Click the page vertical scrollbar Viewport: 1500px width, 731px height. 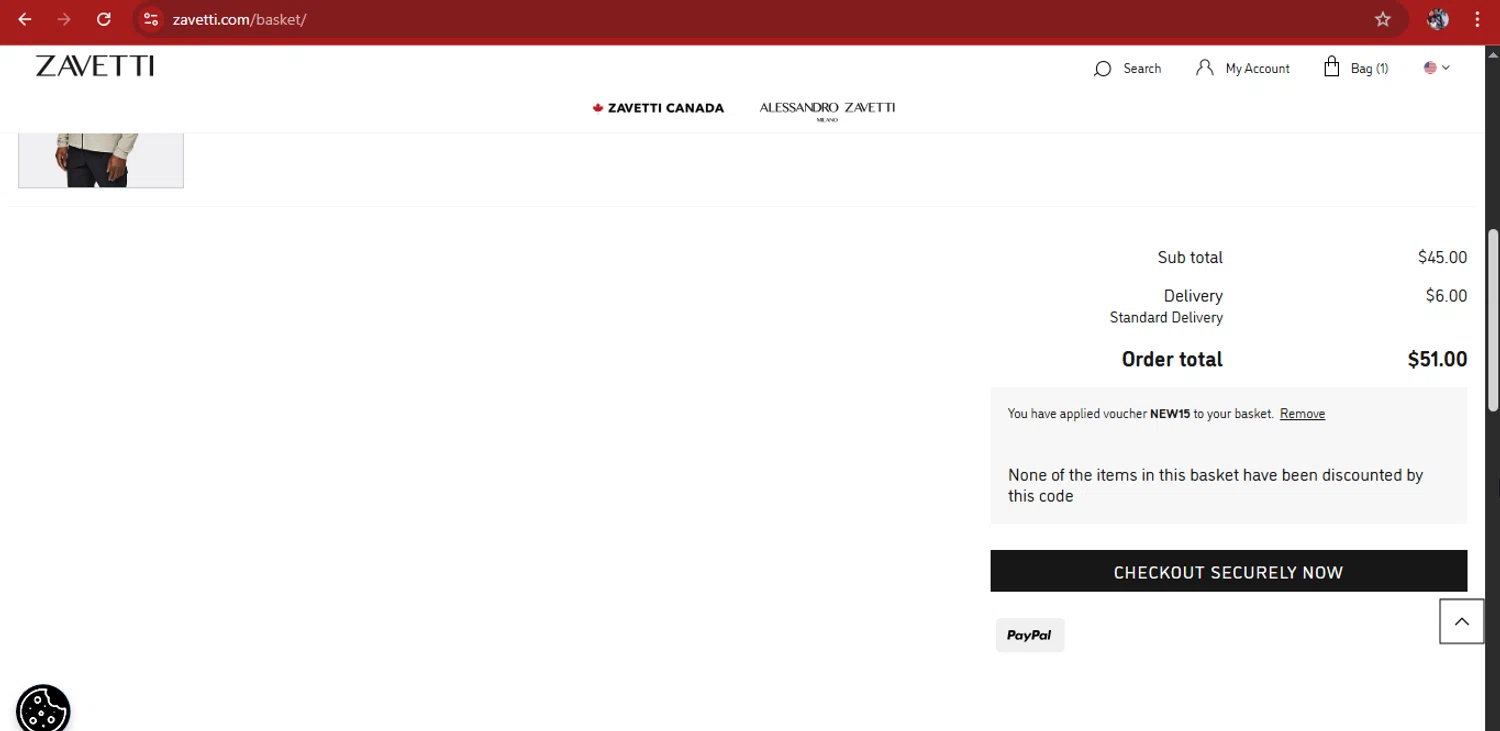1493,320
